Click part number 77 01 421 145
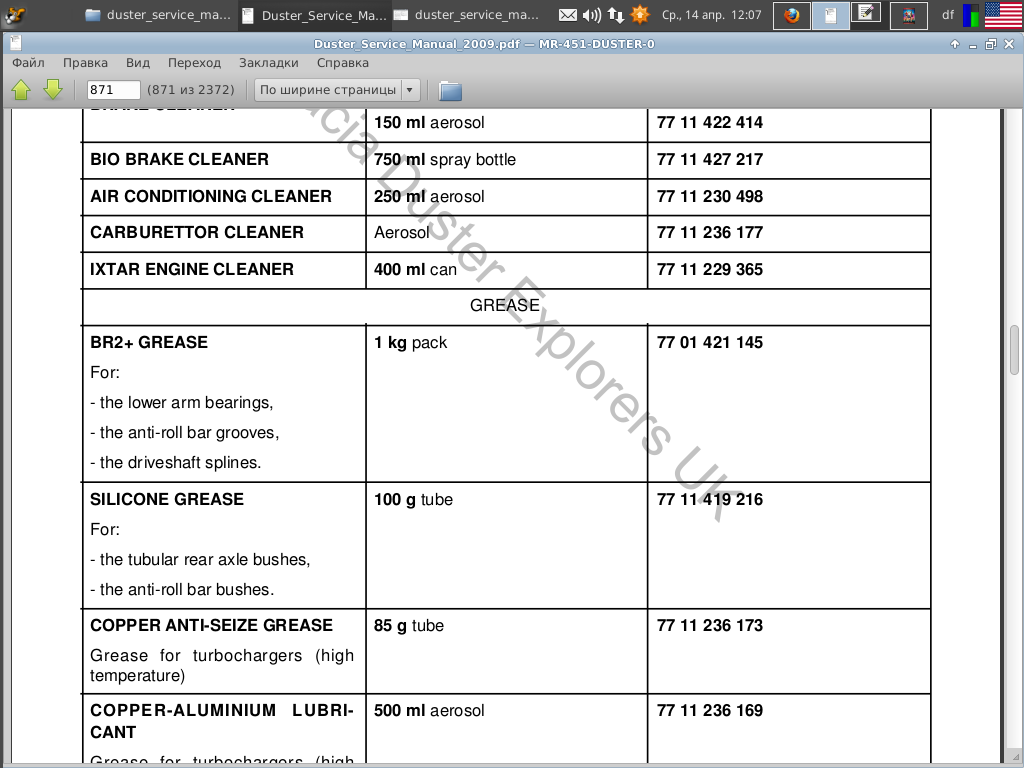Image resolution: width=1024 pixels, height=768 pixels. pyautogui.click(x=710, y=343)
